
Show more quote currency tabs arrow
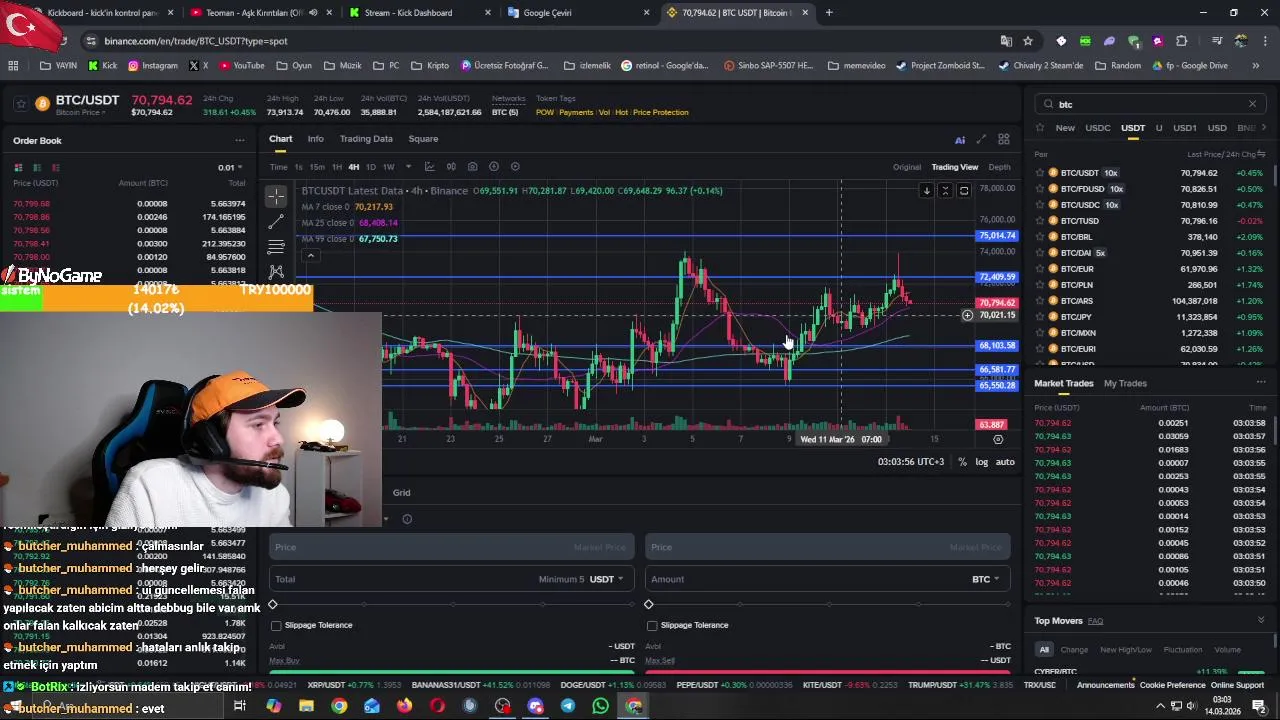pos(1264,128)
